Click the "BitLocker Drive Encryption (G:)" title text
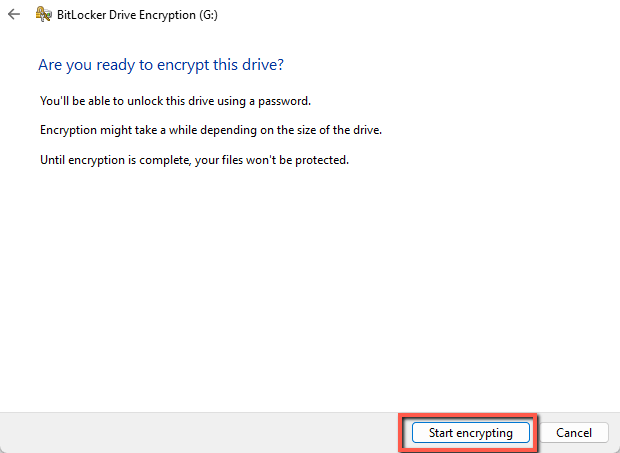Image resolution: width=620 pixels, height=453 pixels. pyautogui.click(x=137, y=17)
